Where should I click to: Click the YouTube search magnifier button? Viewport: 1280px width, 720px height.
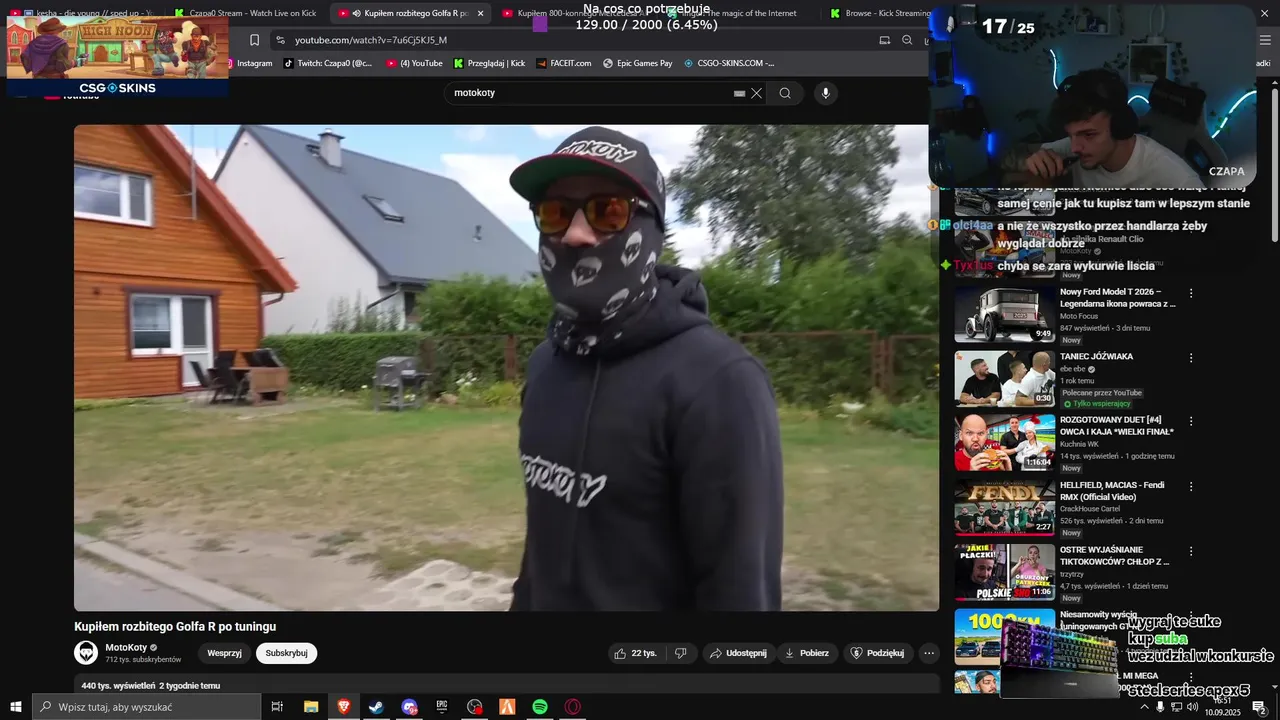click(785, 93)
